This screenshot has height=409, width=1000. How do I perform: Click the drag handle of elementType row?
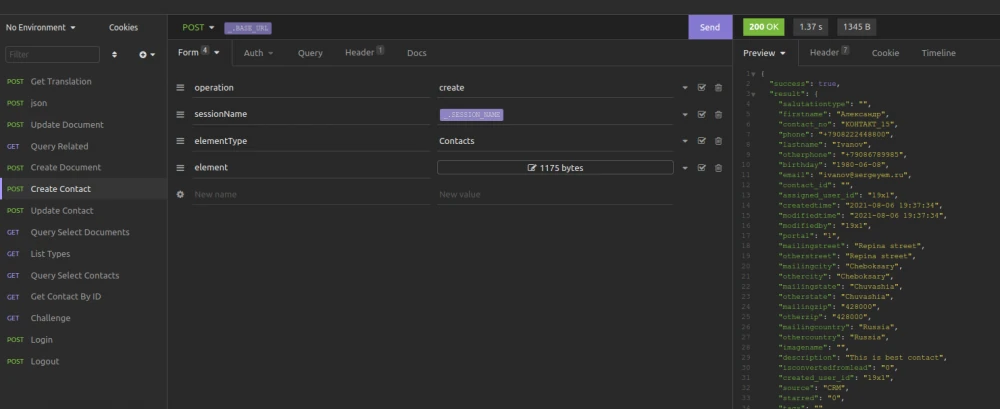180,141
